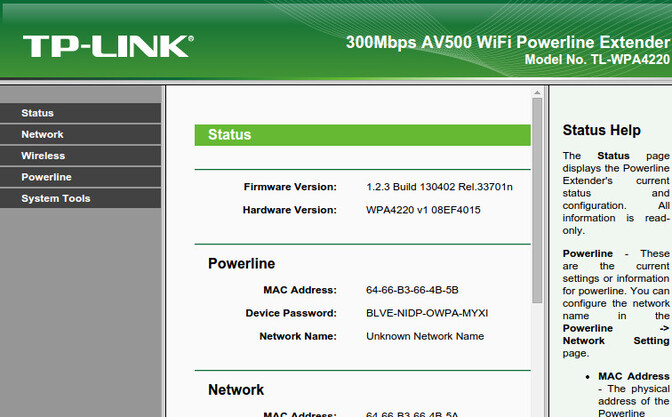The width and height of the screenshot is (672, 417).
Task: Select Powerline in the sidebar
Action: pos(46,177)
